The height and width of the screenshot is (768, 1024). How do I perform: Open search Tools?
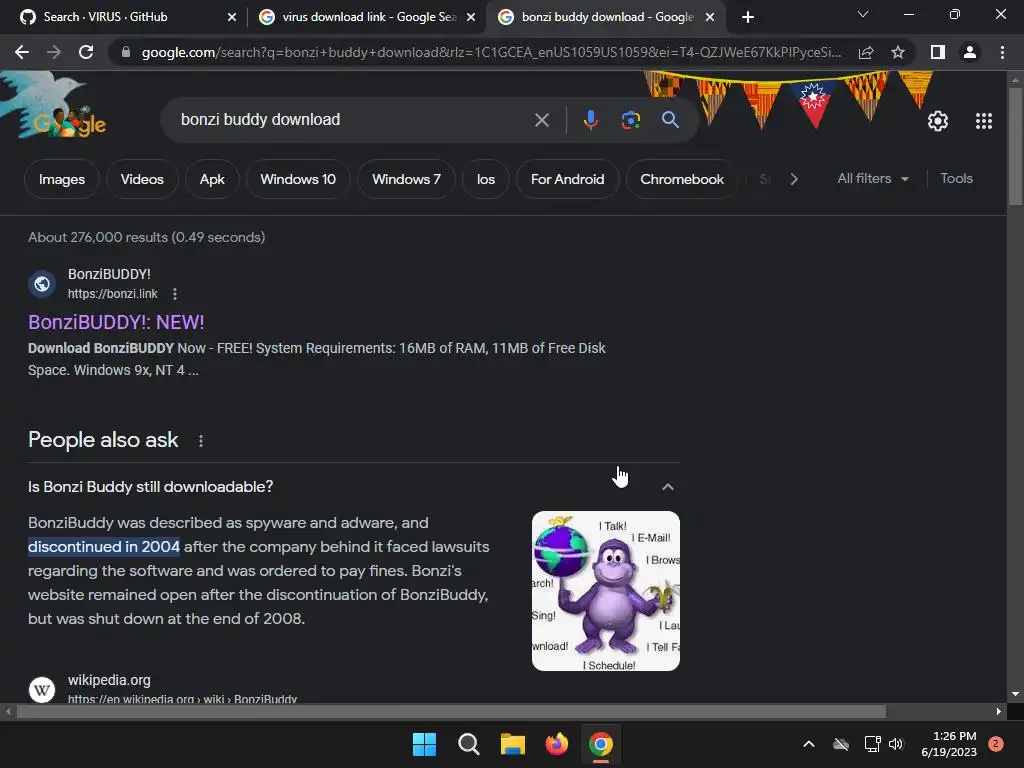pyautogui.click(x=956, y=178)
